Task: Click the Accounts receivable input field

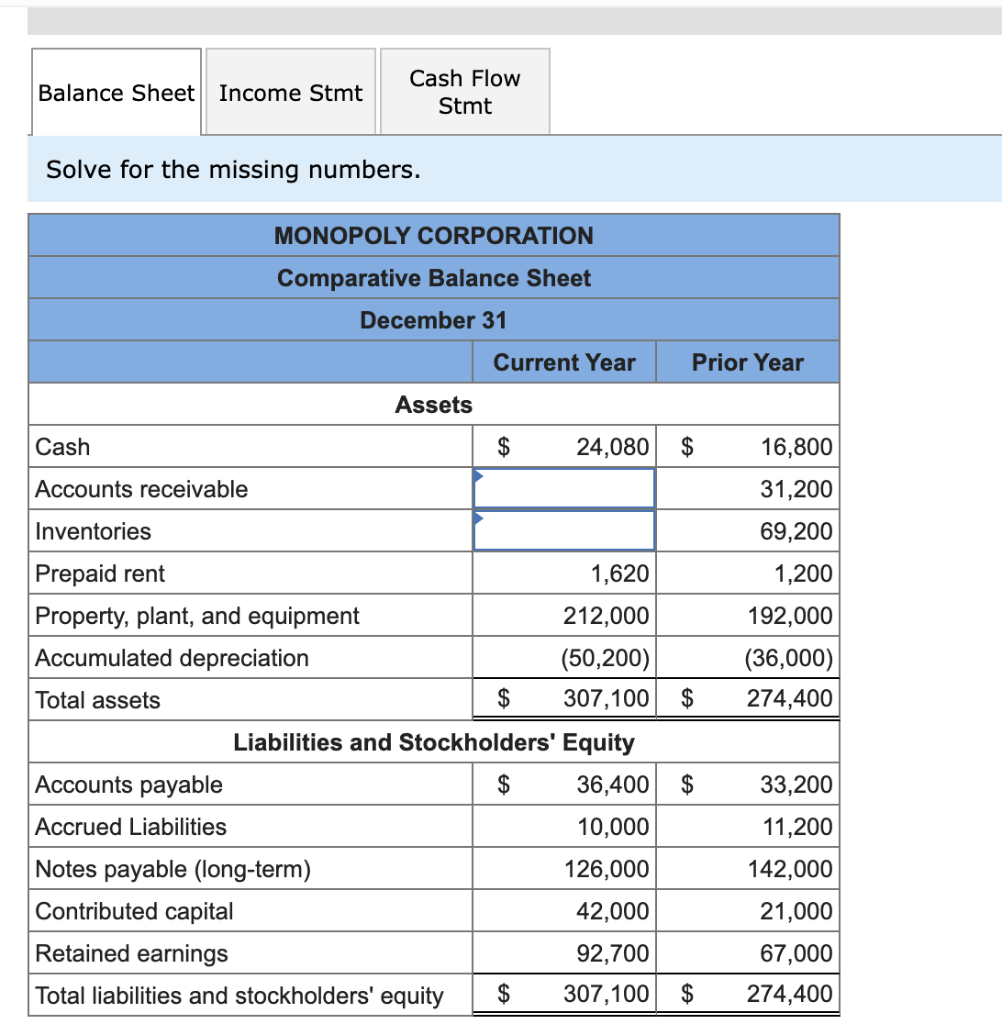Action: point(563,489)
